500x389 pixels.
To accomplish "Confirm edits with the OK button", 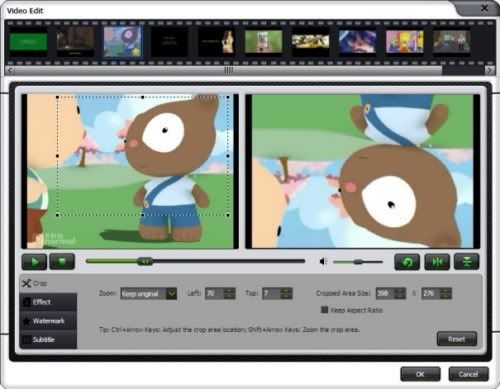I will 420,374.
